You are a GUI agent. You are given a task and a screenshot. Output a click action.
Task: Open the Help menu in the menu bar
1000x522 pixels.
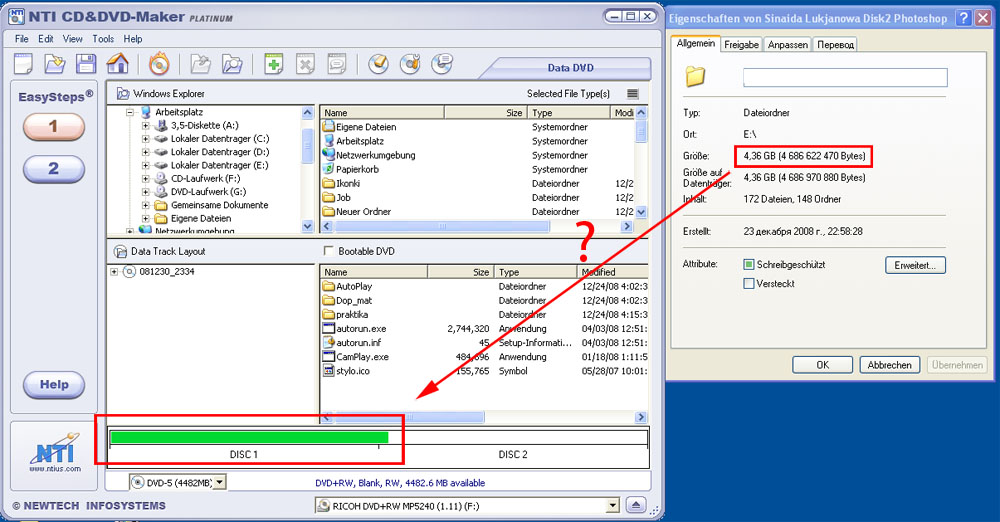coord(133,39)
